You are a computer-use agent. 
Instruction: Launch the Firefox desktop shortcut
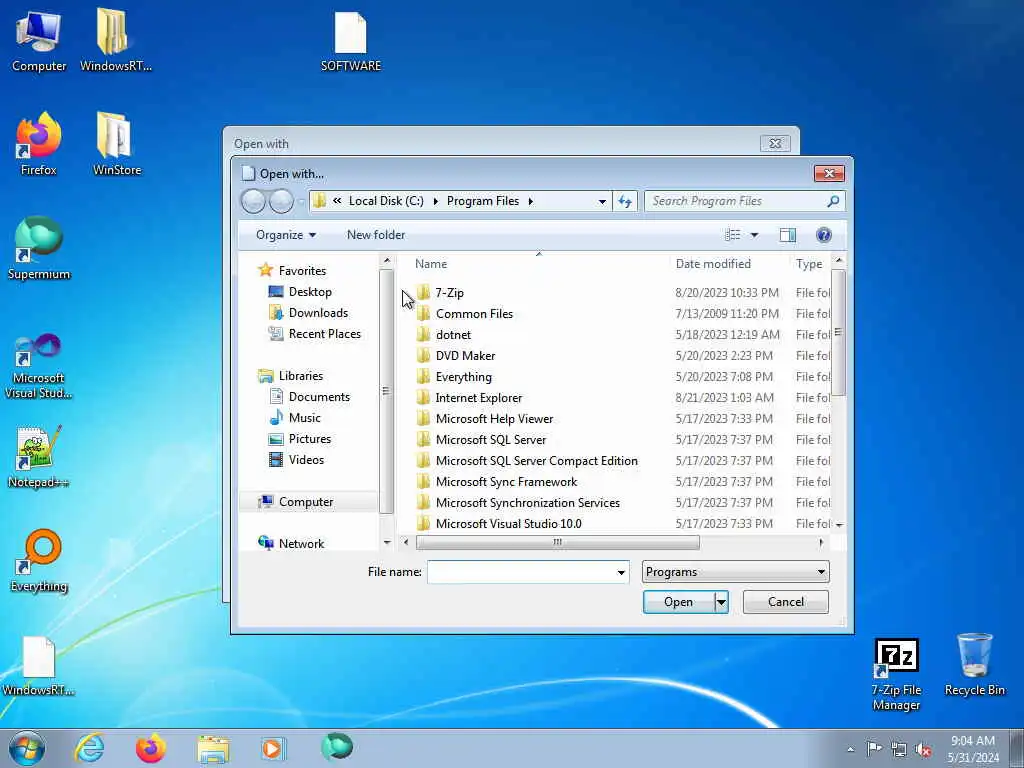pyautogui.click(x=39, y=144)
